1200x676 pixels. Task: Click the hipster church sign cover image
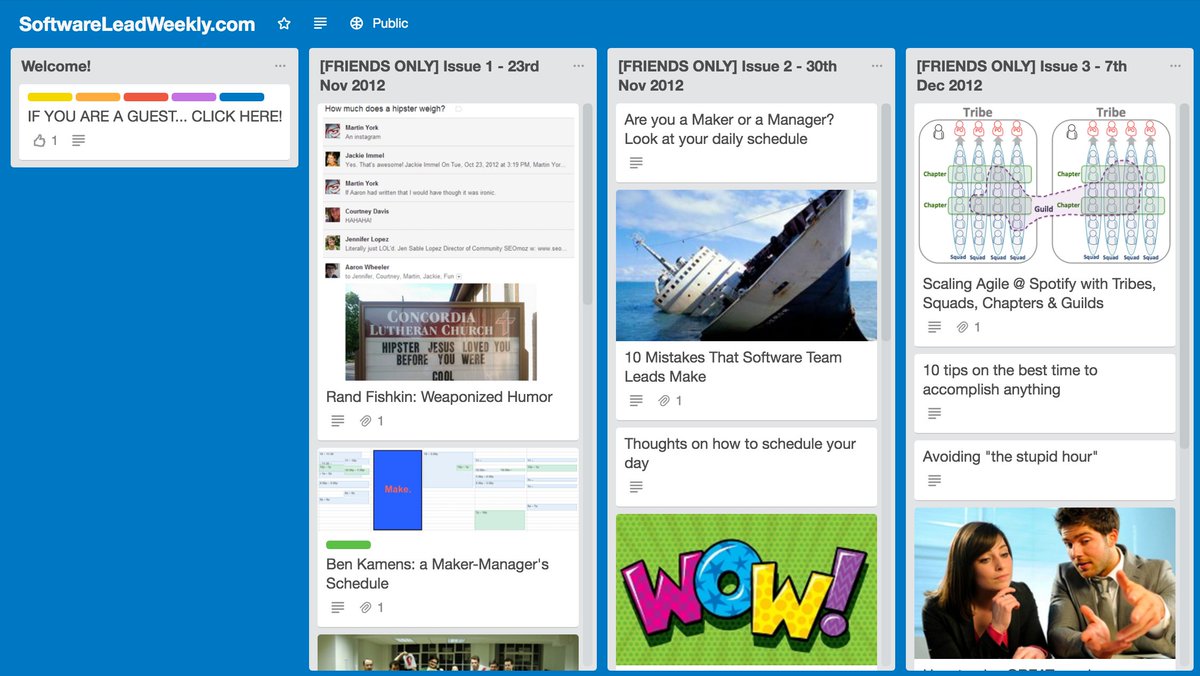coord(441,332)
